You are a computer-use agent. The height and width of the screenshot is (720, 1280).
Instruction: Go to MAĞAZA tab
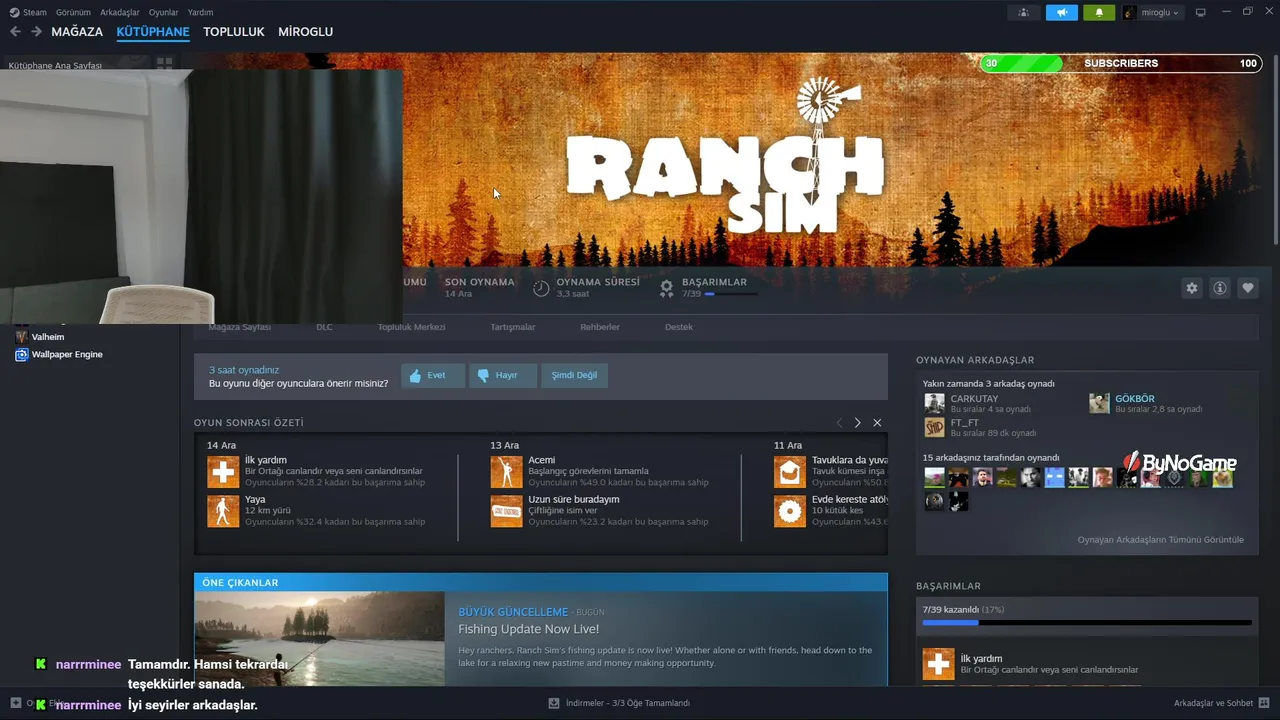77,32
